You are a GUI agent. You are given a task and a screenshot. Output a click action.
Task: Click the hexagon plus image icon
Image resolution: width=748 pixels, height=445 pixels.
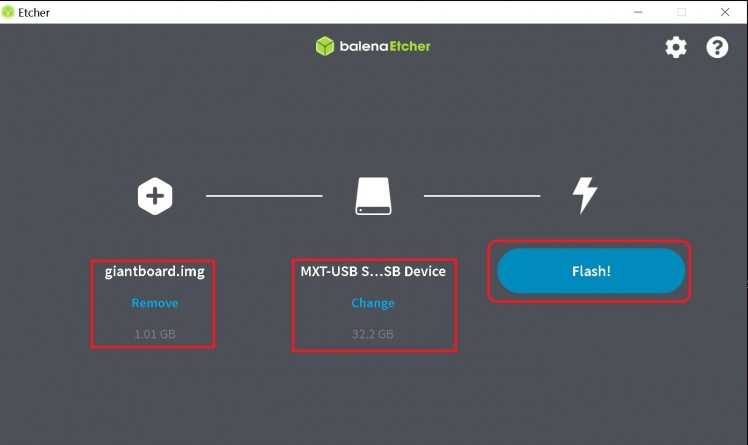155,196
